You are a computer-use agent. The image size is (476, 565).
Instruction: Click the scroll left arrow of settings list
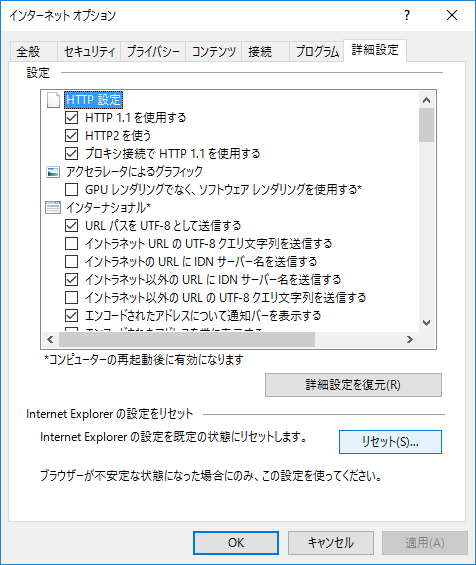pos(50,339)
